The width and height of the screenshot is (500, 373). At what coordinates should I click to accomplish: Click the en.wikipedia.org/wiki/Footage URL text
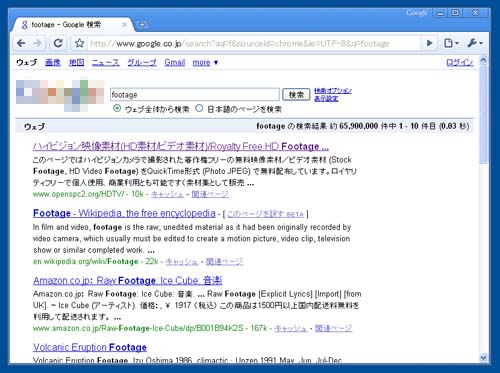click(x=86, y=262)
